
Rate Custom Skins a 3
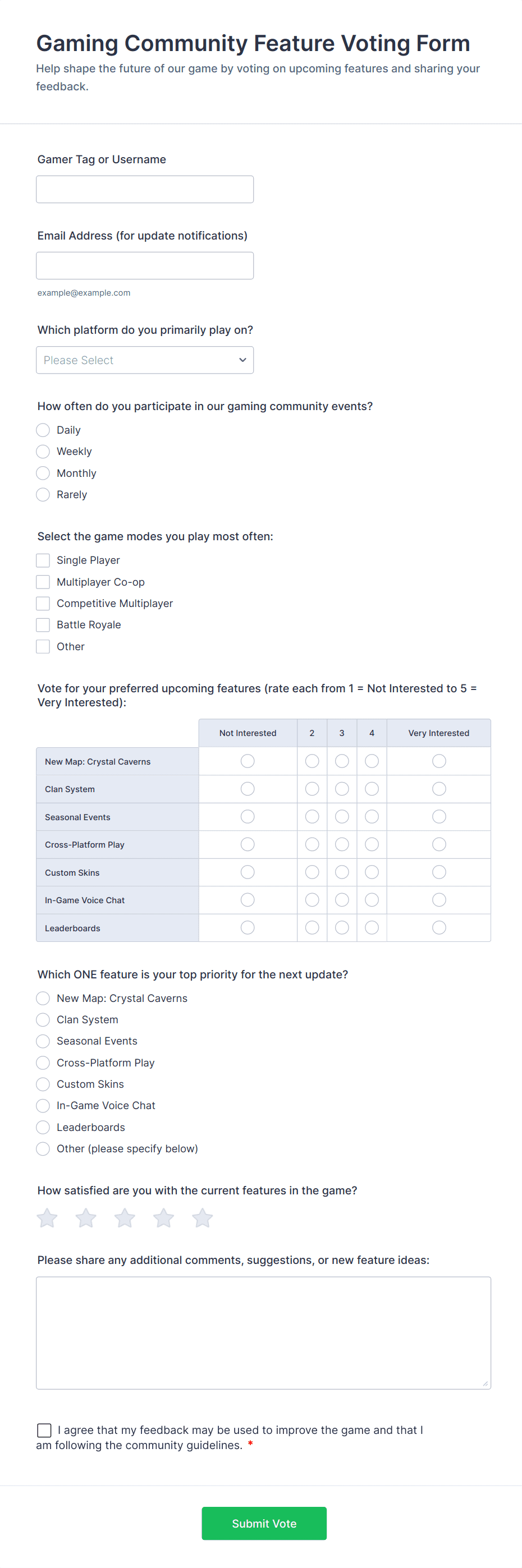point(342,872)
